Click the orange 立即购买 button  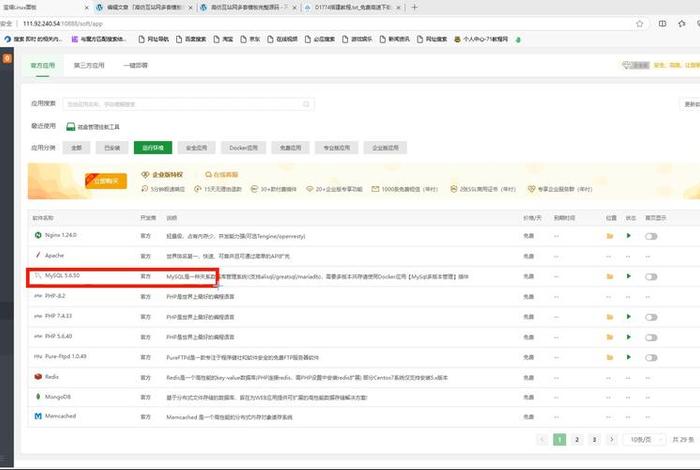click(x=106, y=181)
